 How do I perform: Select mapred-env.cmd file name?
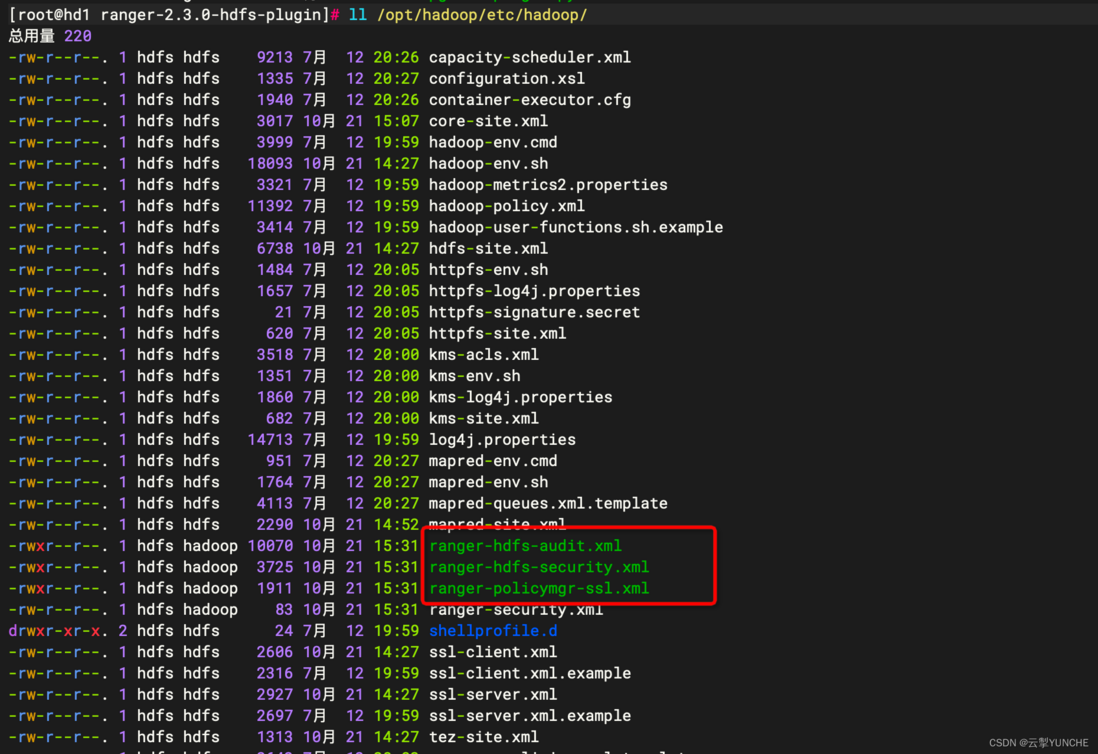493,461
